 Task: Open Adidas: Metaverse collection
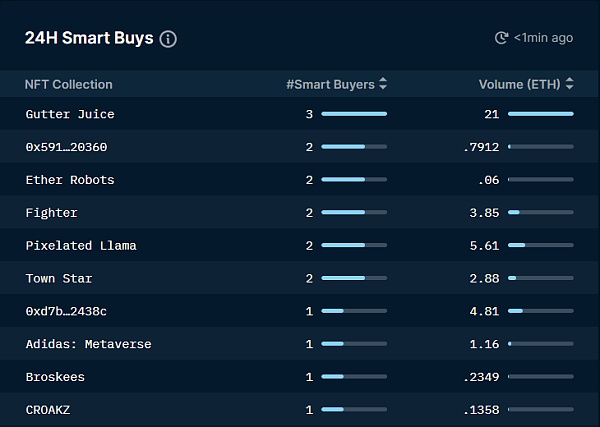[x=88, y=344]
